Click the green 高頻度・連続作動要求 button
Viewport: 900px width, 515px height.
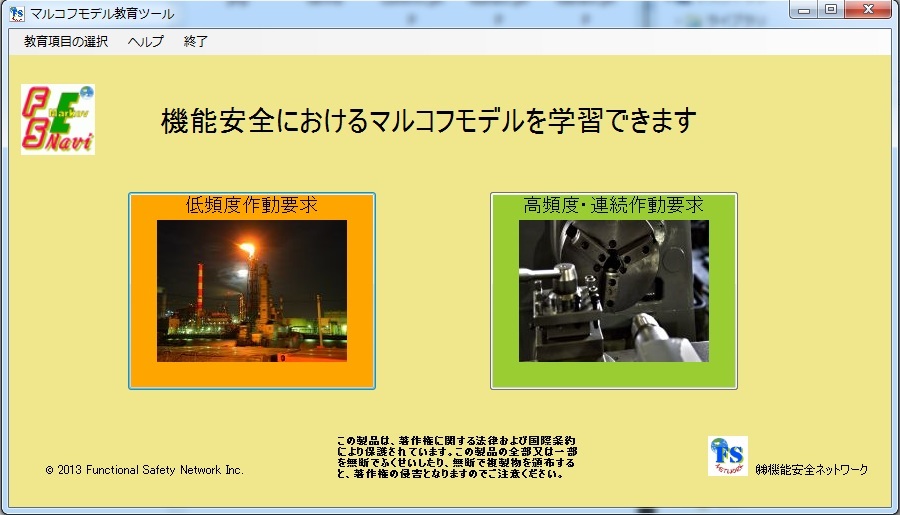(x=614, y=291)
